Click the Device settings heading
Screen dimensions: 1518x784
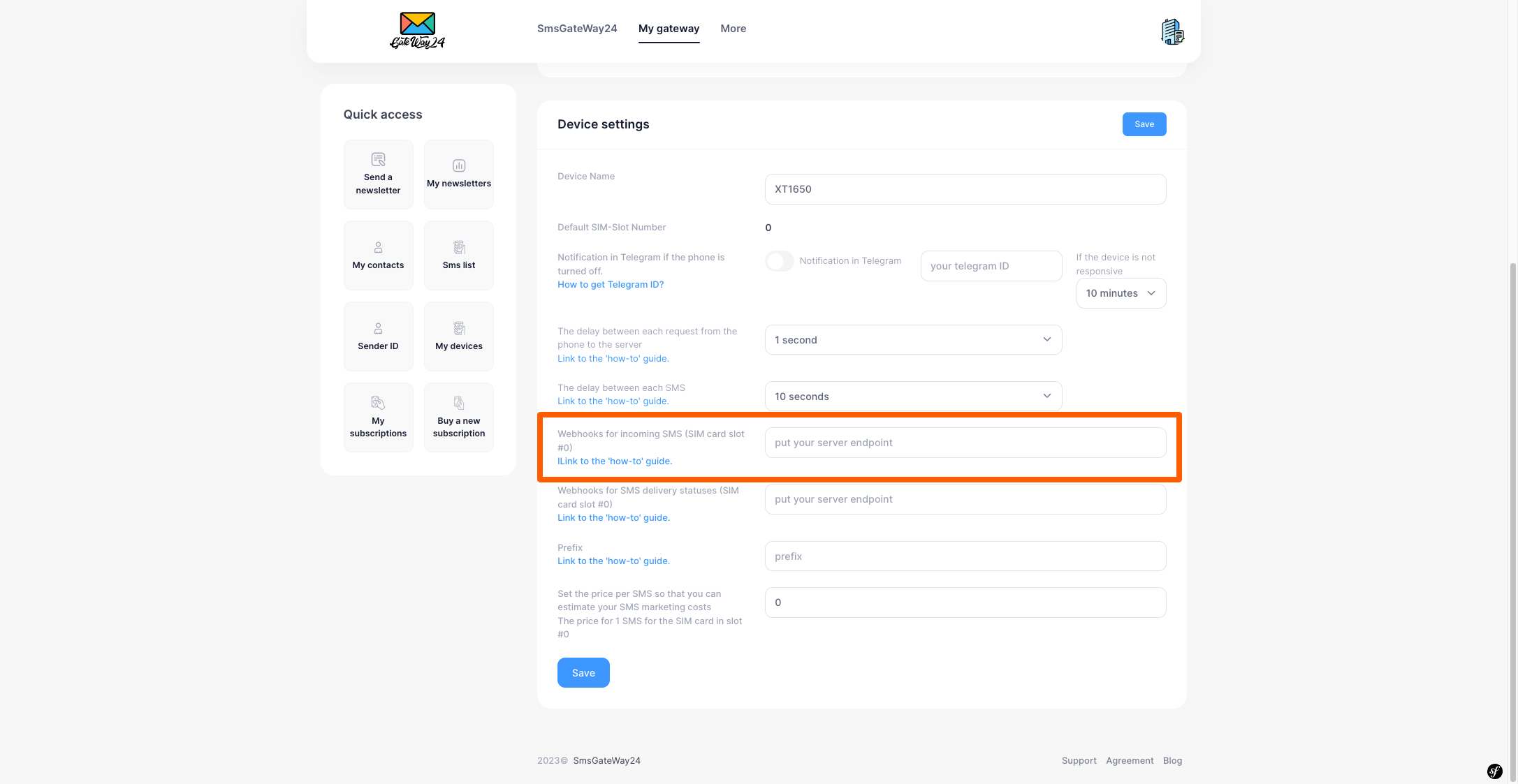pos(603,124)
